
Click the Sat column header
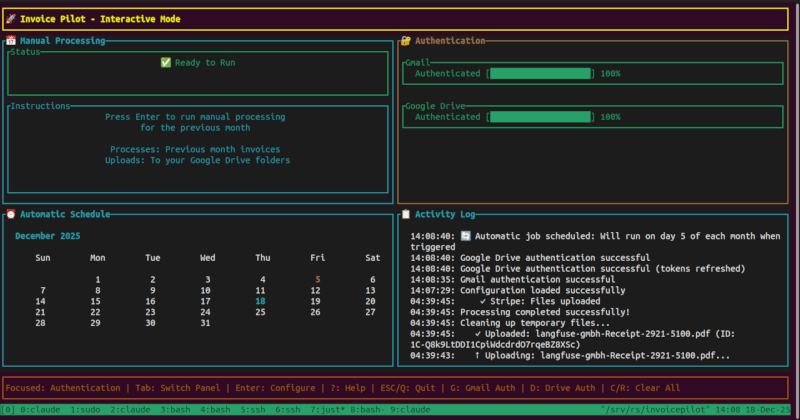pos(372,258)
